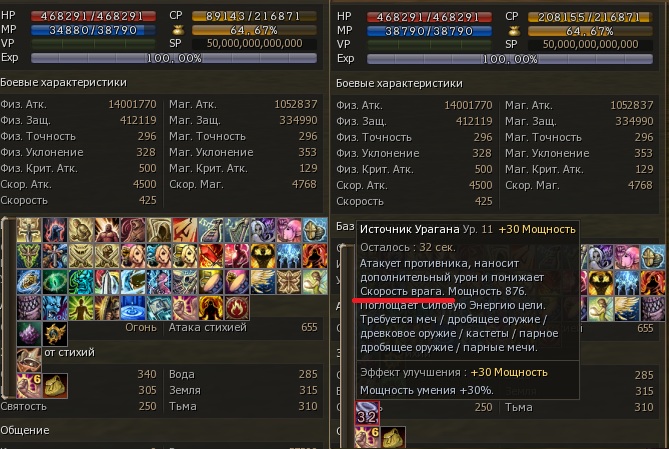Click the CP bar showing 208155/216871
Image resolution: width=669 pixels, height=449 pixels.
[x=590, y=17]
